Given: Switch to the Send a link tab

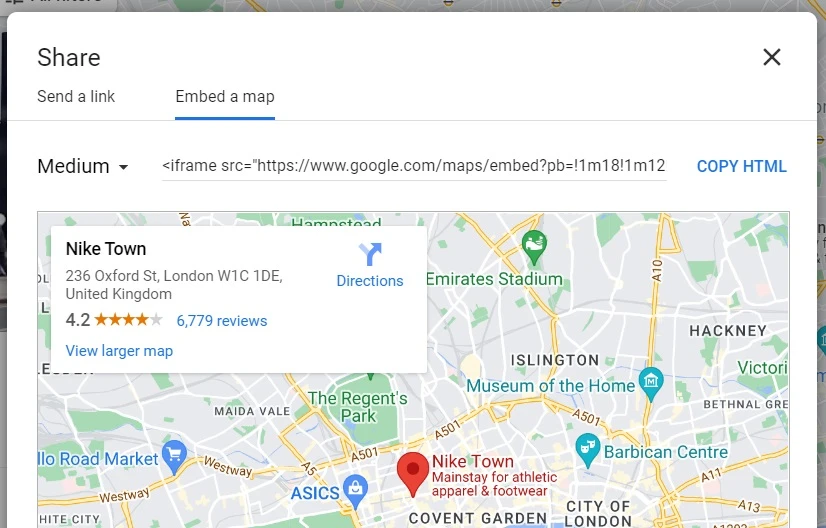Looking at the screenshot, I should coord(76,96).
